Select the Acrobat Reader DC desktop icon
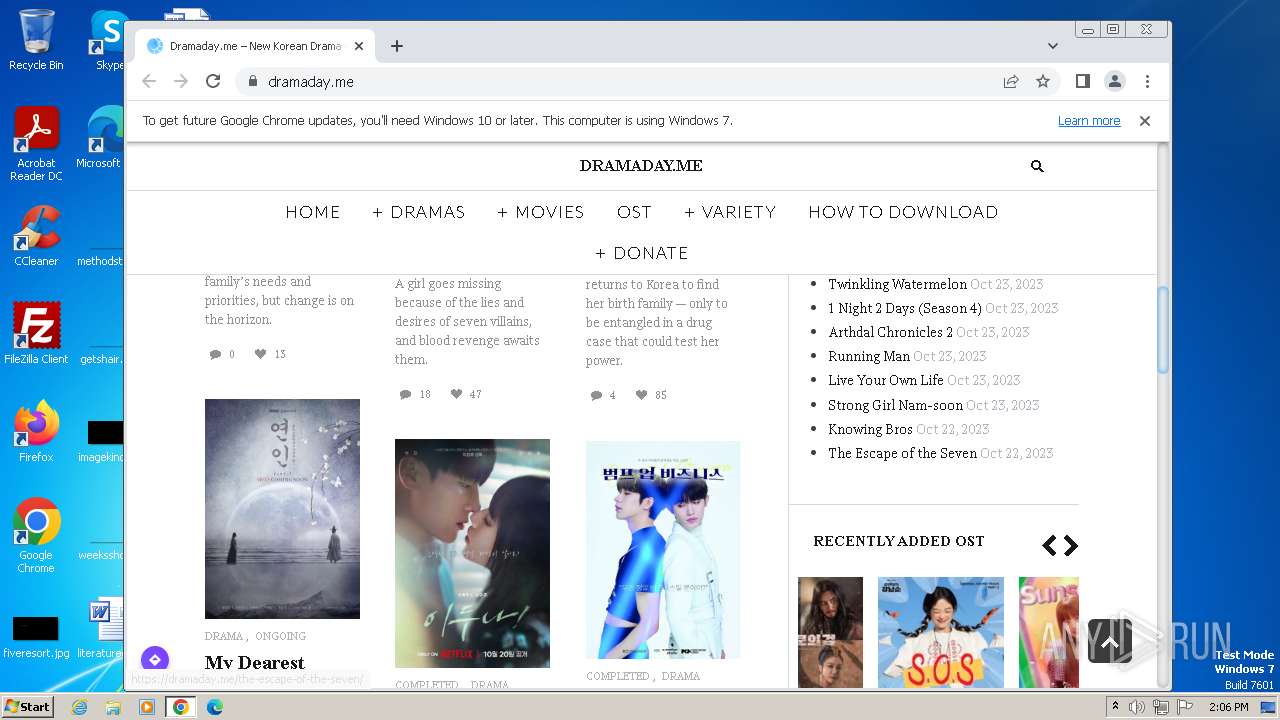 [x=36, y=144]
